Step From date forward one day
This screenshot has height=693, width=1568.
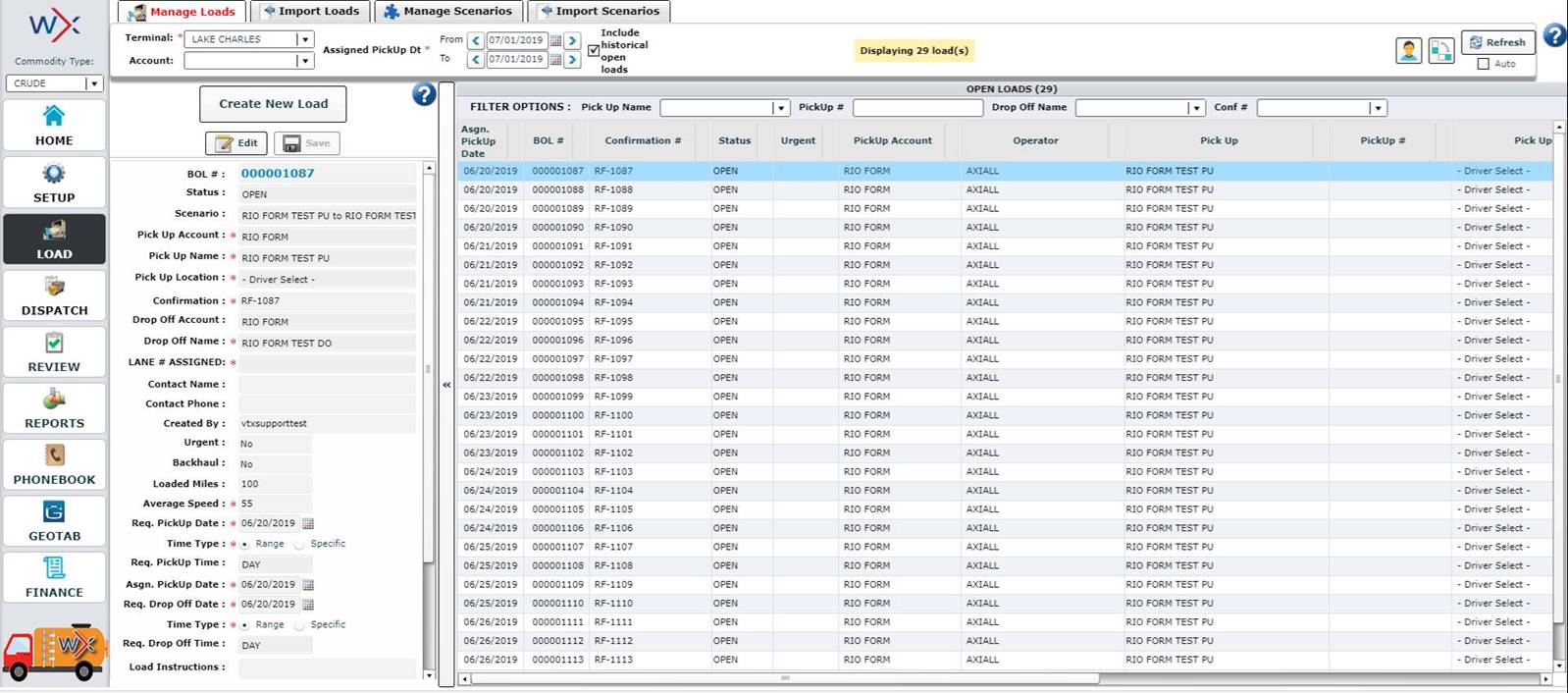[572, 40]
